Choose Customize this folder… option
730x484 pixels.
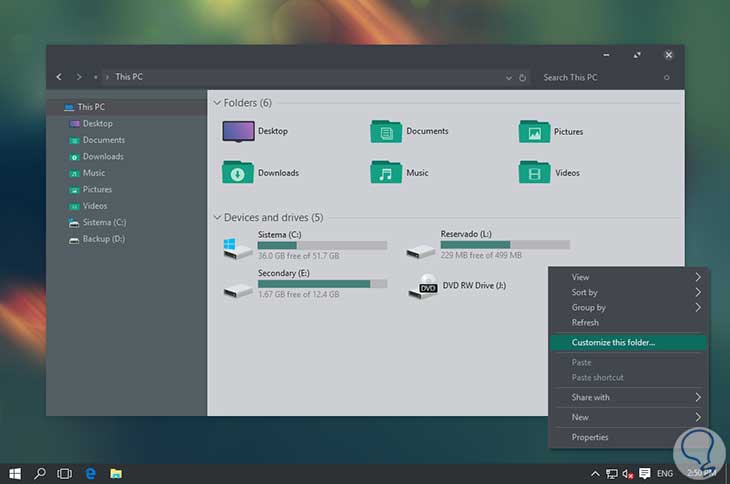click(x=628, y=343)
